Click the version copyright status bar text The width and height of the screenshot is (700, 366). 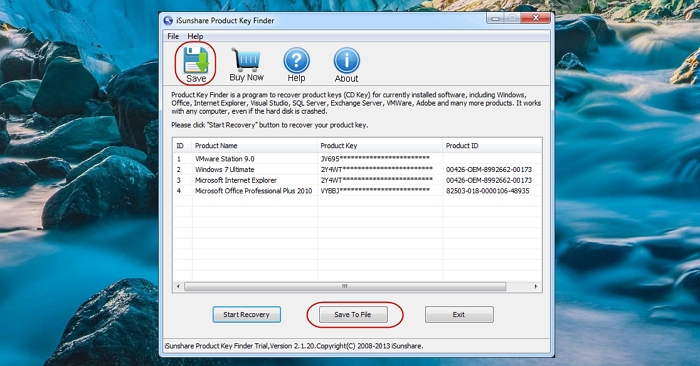coord(294,346)
